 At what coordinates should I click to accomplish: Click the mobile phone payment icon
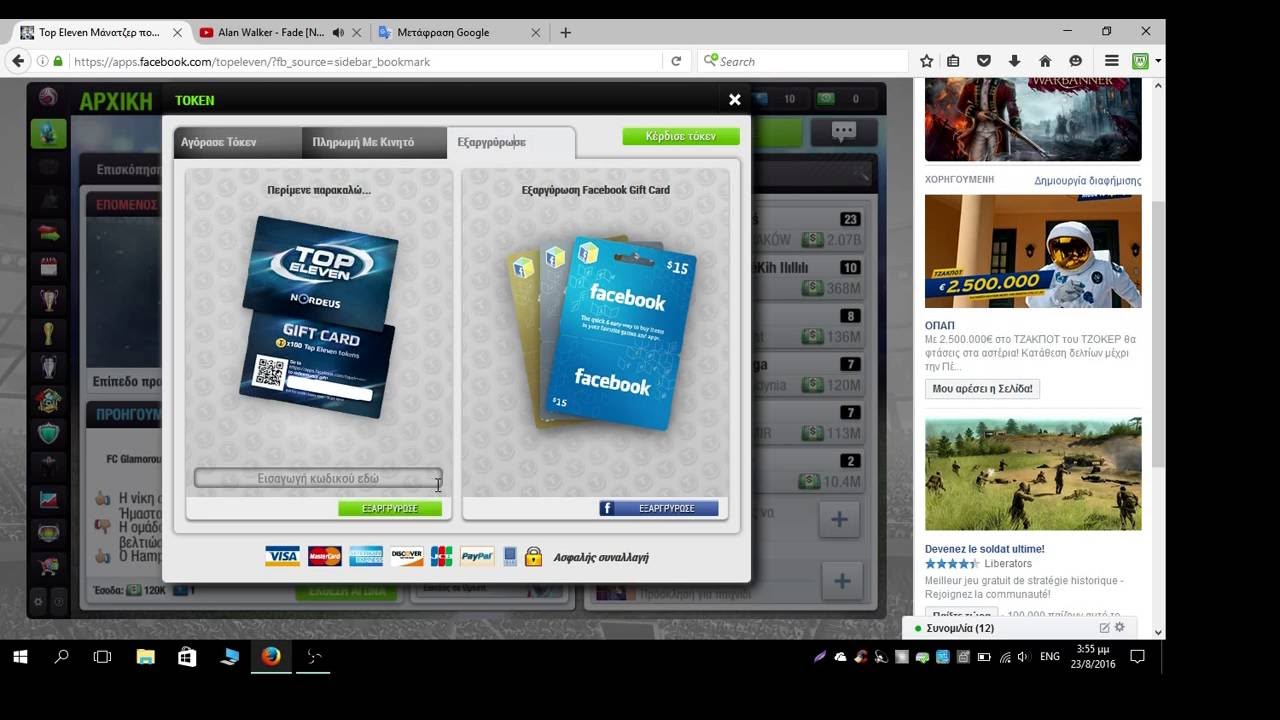click(x=510, y=557)
